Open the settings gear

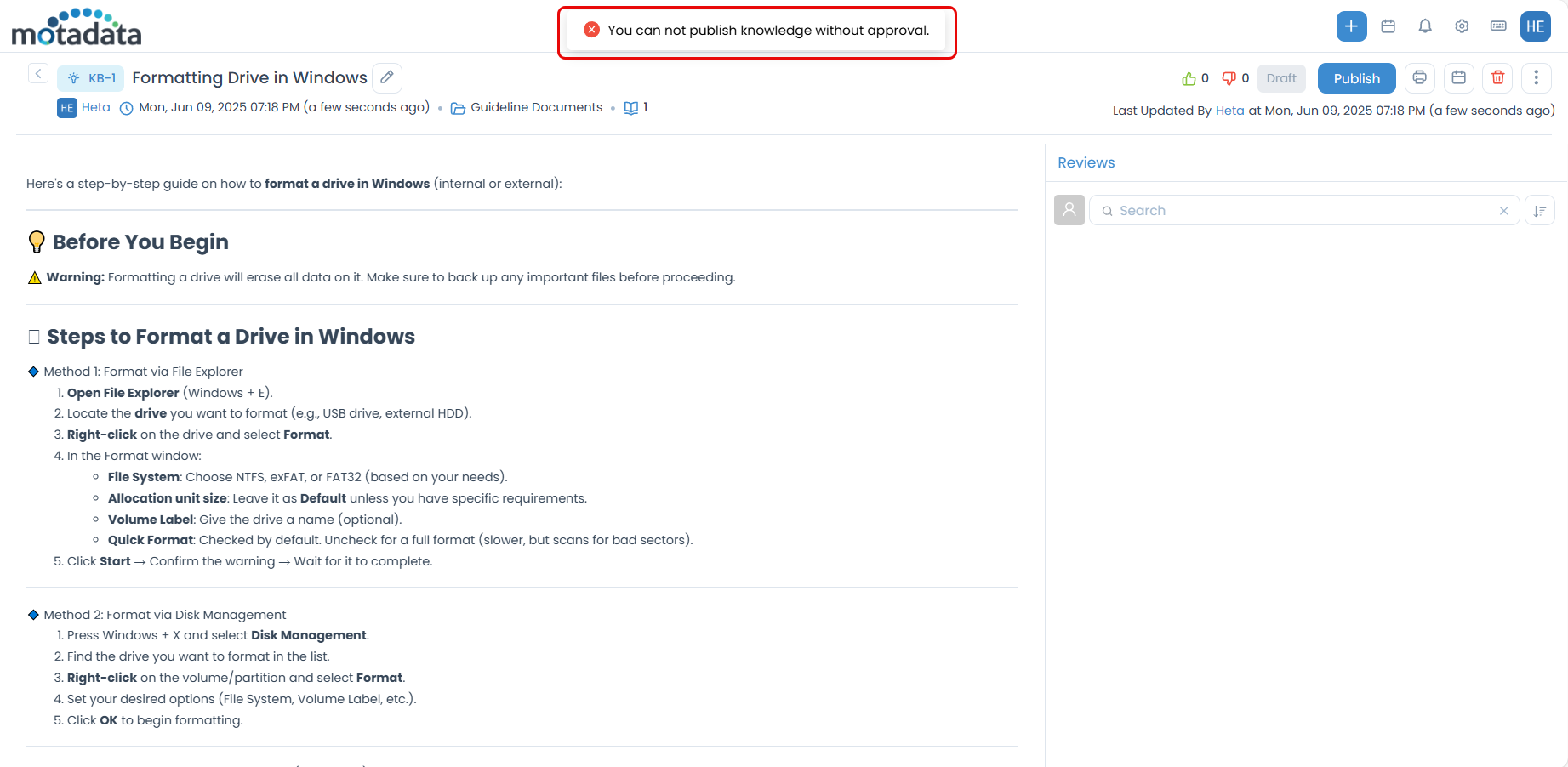[x=1462, y=26]
